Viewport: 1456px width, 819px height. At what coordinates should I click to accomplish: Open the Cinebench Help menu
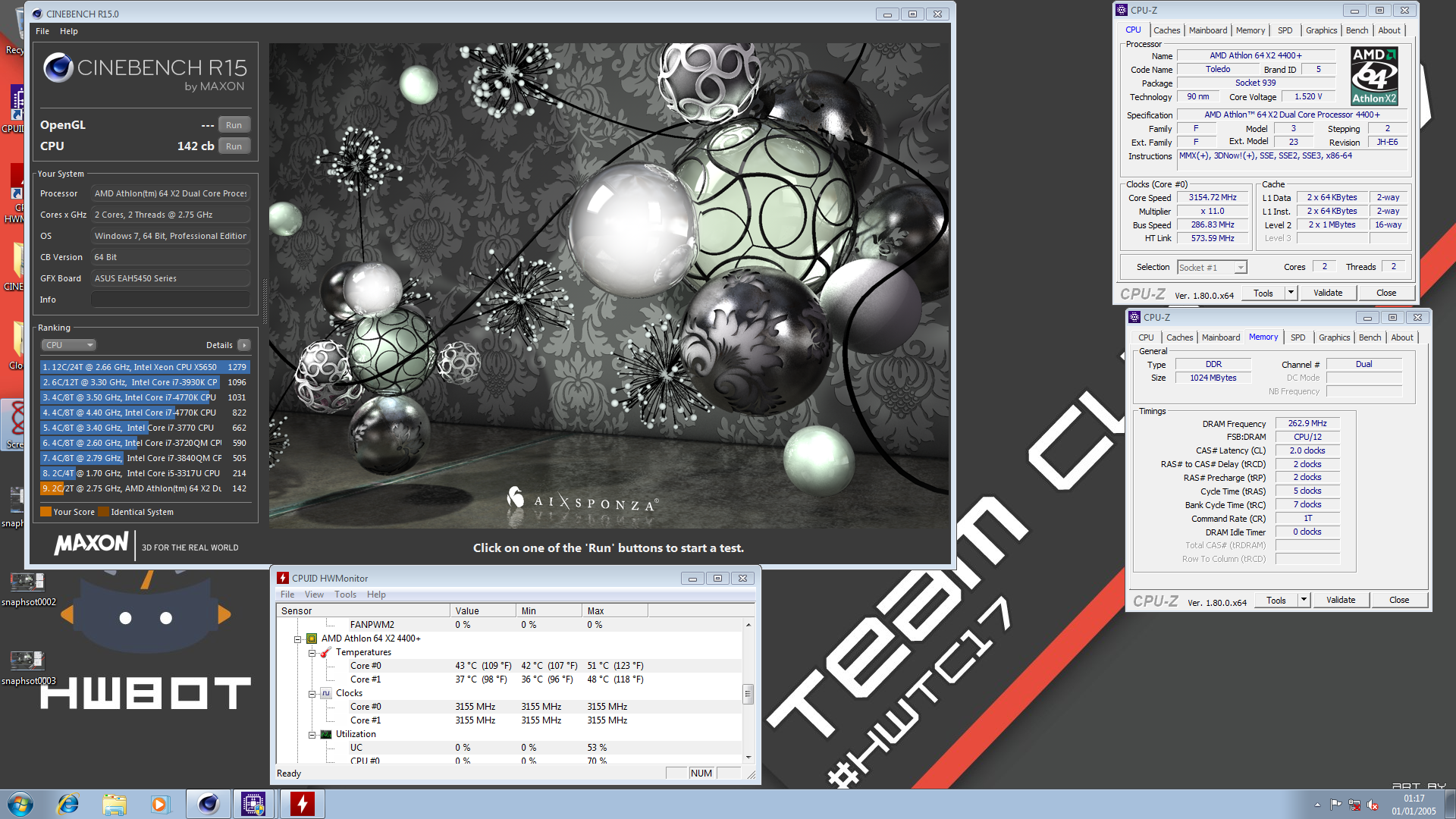[x=69, y=31]
